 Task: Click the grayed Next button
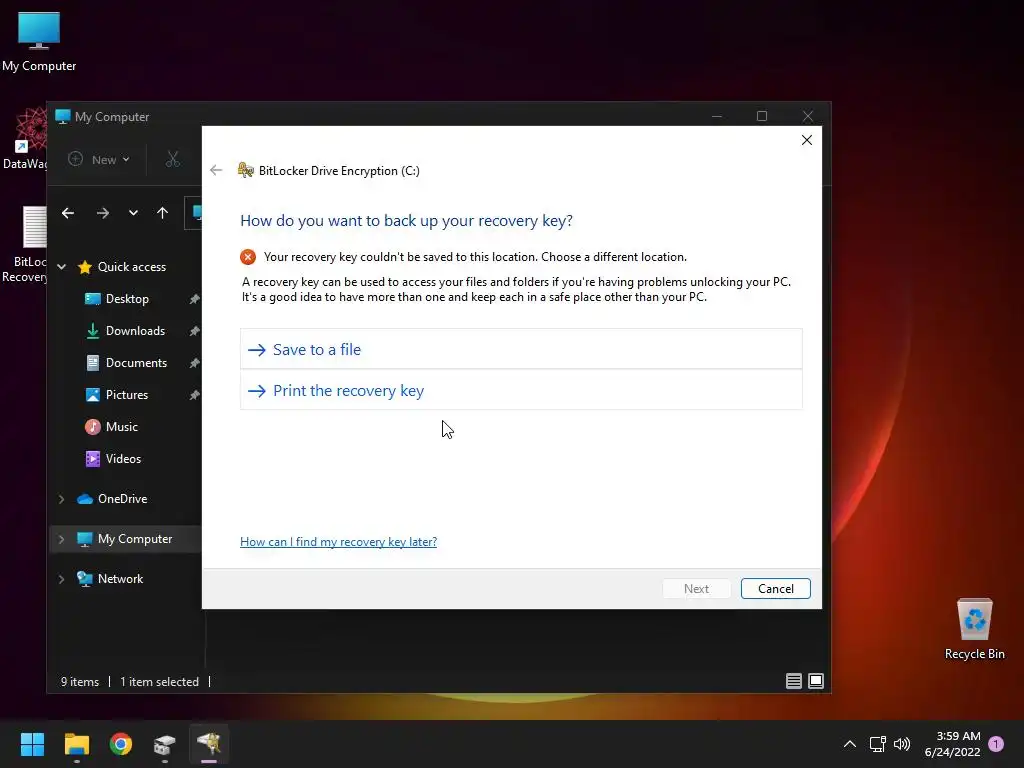pos(696,588)
